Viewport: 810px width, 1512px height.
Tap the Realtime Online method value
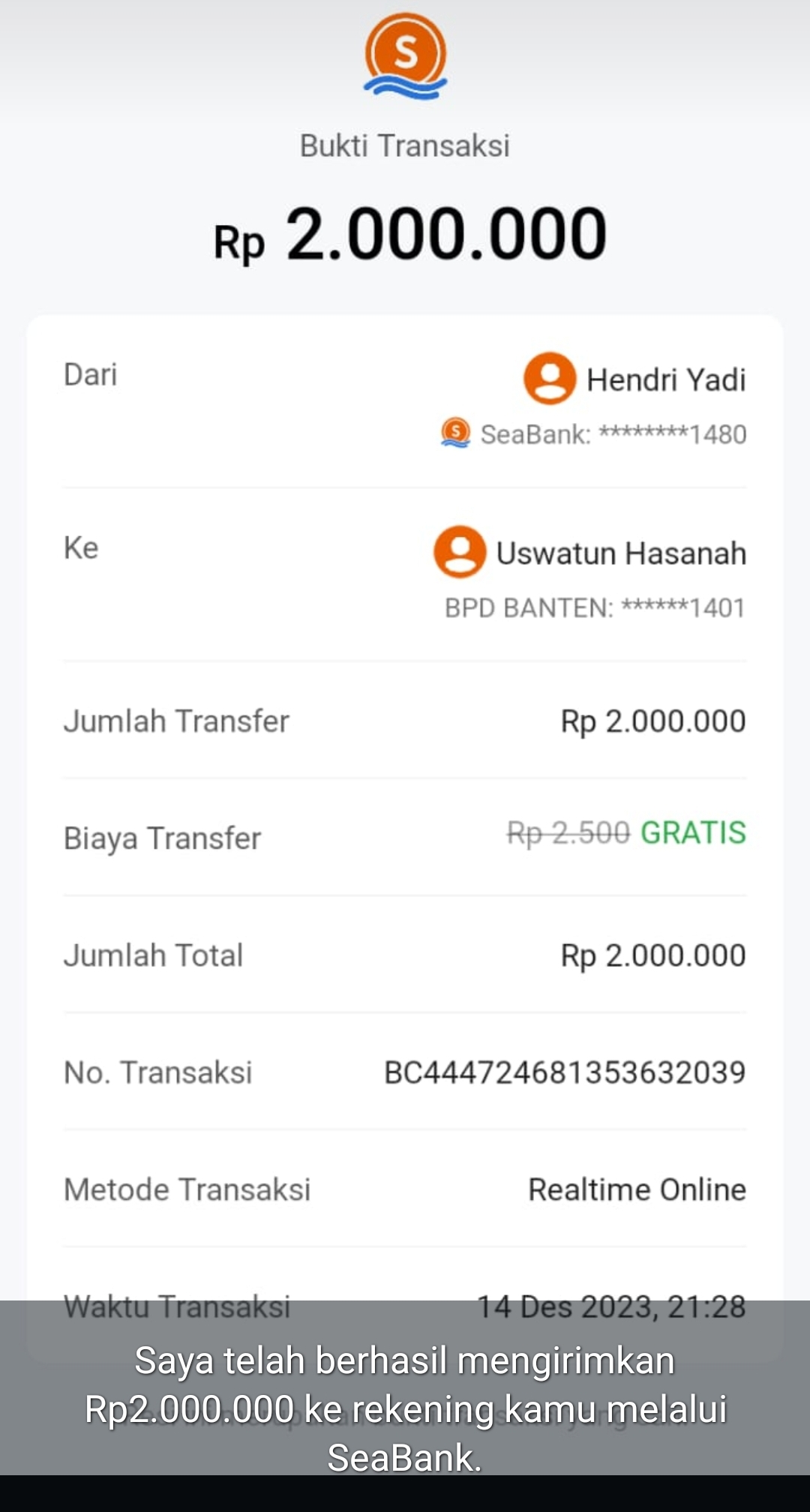tap(637, 1189)
